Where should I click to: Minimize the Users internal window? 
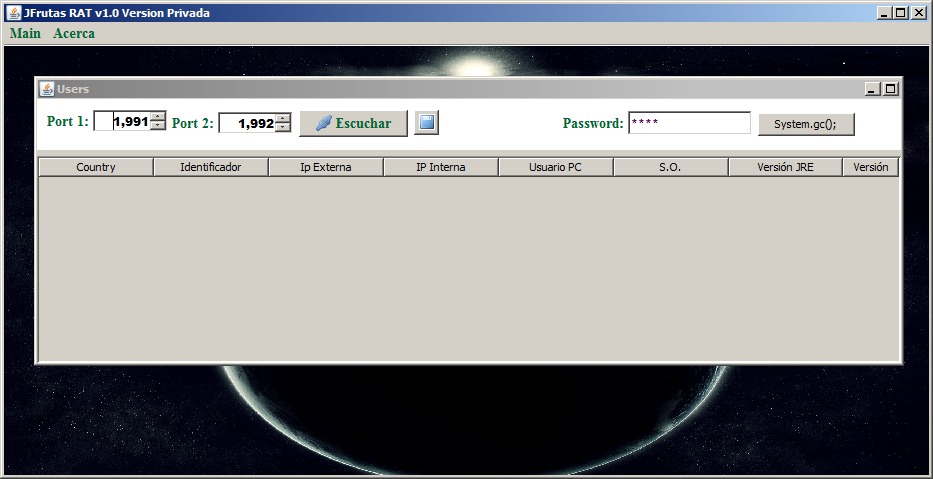click(x=873, y=89)
